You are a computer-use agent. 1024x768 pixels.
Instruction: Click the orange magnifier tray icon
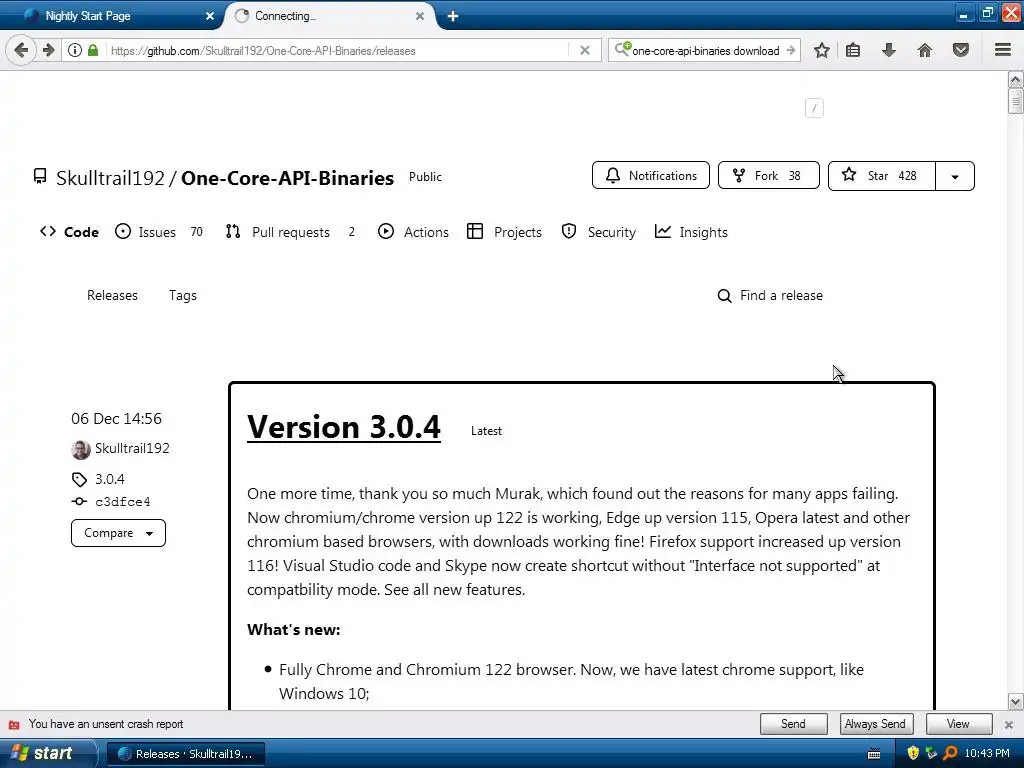[x=950, y=753]
